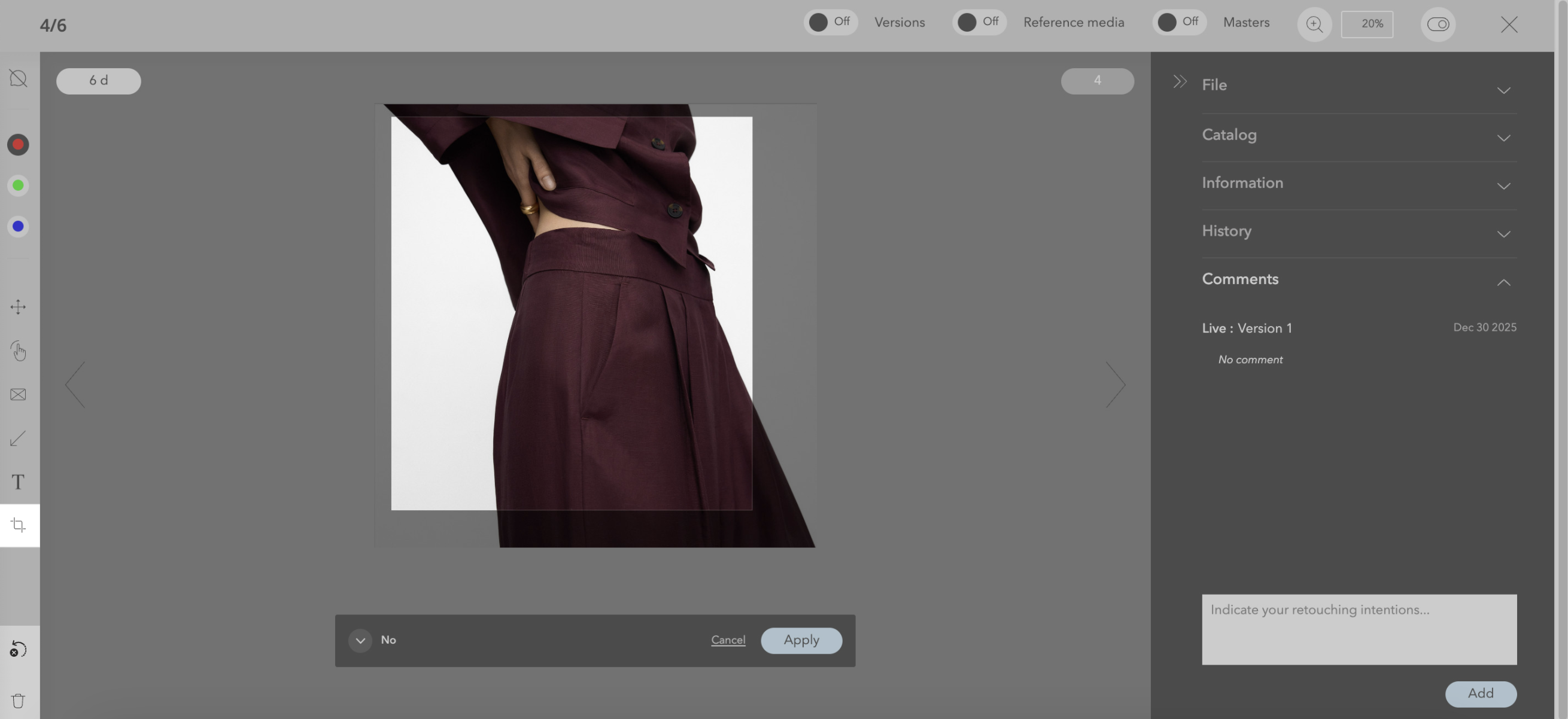Image resolution: width=1568 pixels, height=719 pixels.
Task: Open the dropdown next to No
Action: [x=360, y=641]
